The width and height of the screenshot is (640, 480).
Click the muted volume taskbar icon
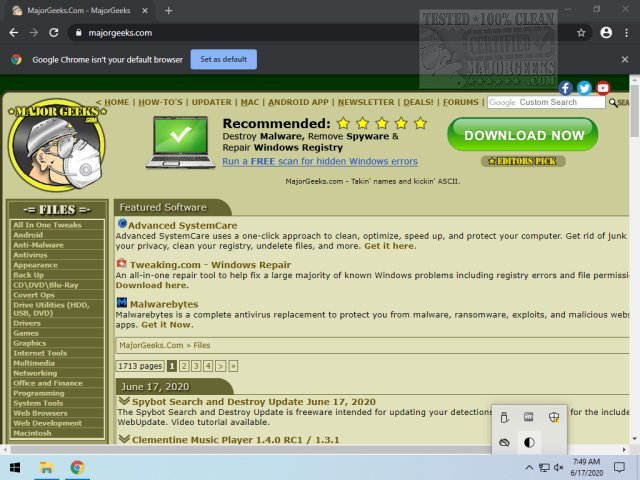pyautogui.click(x=559, y=467)
